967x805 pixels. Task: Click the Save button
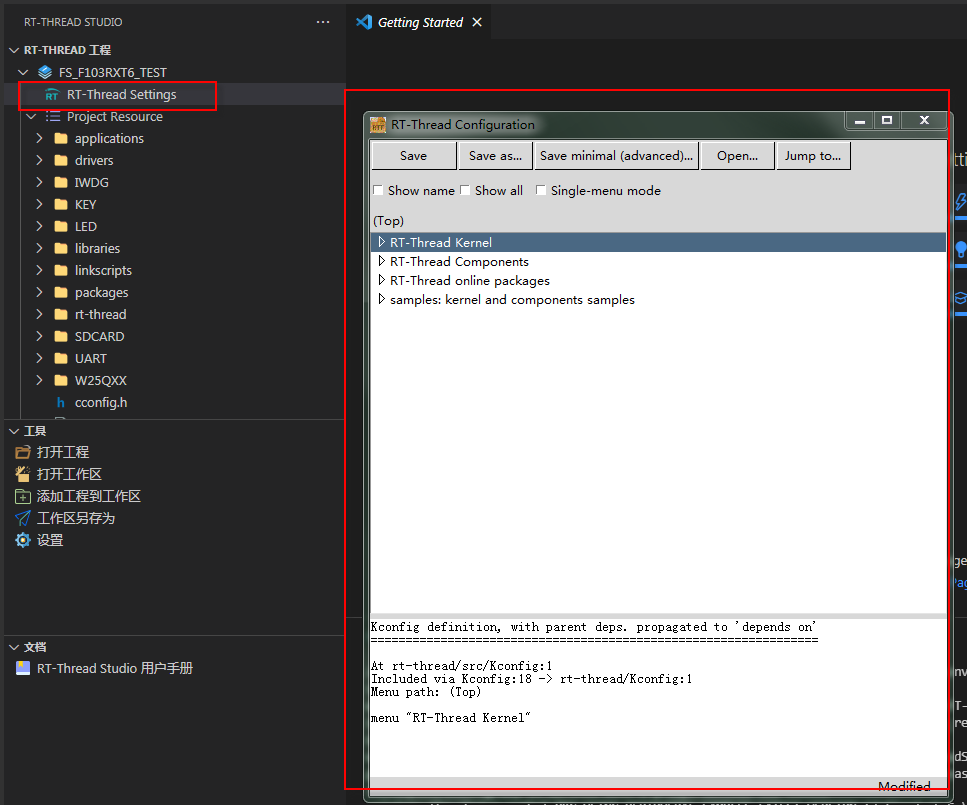(x=414, y=156)
